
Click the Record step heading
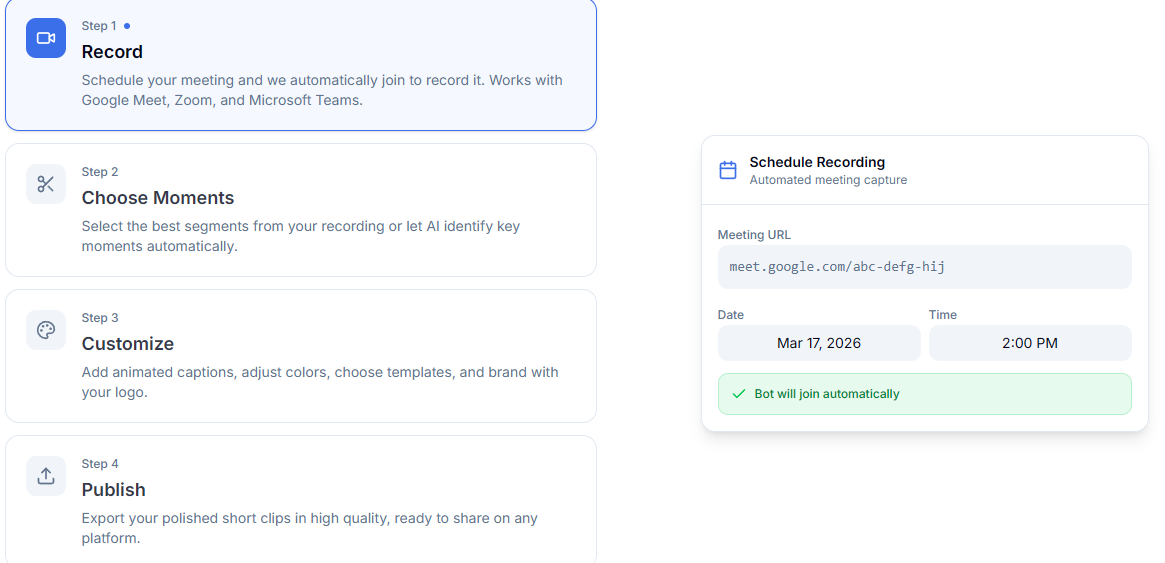click(112, 52)
